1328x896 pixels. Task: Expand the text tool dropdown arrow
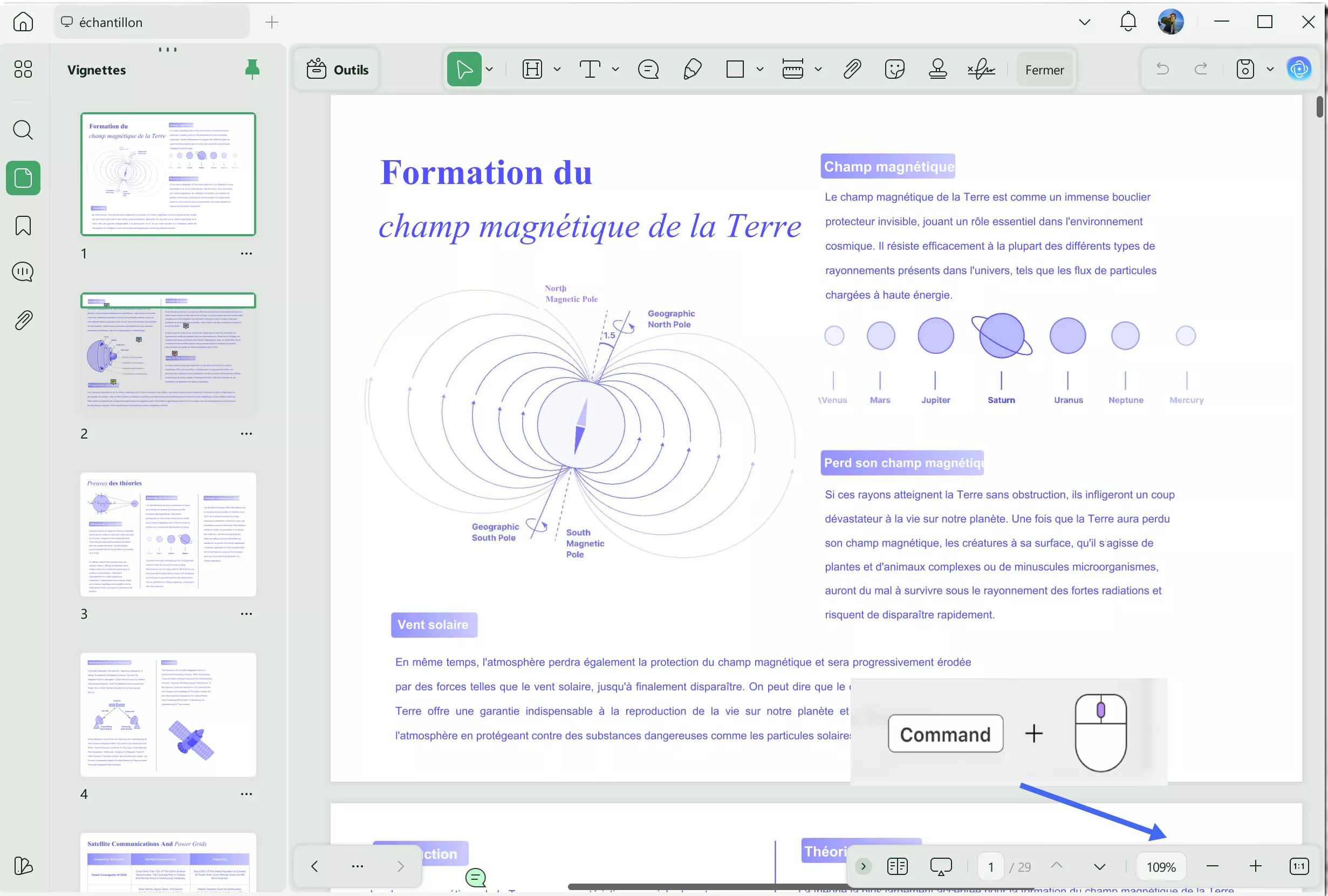tap(615, 70)
